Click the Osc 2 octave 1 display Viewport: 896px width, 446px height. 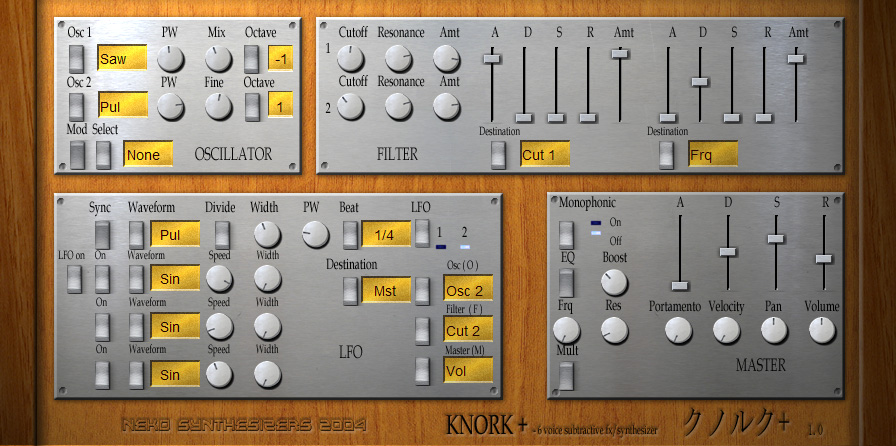tap(281, 105)
